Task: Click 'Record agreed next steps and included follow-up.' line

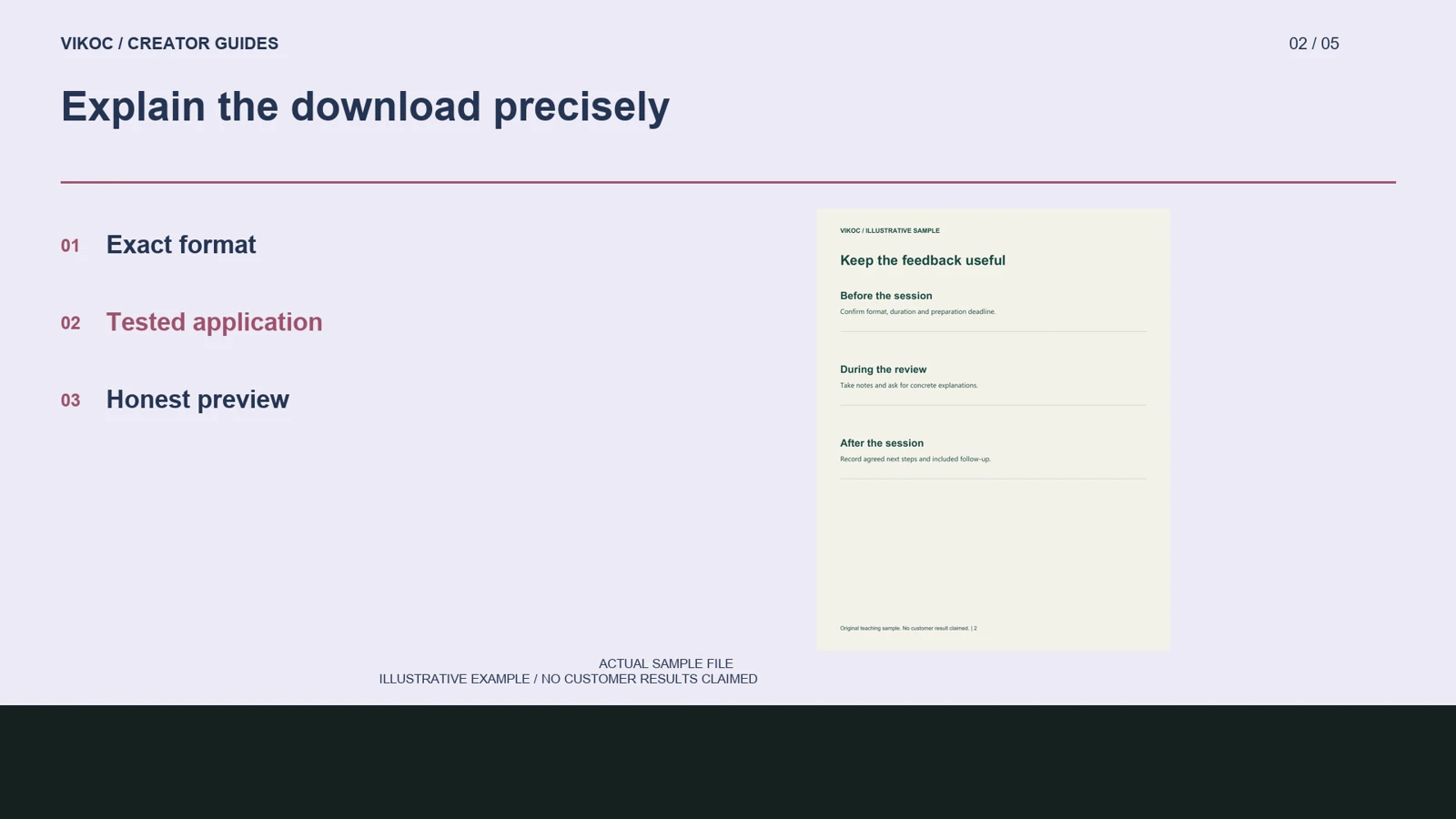Action: [915, 460]
